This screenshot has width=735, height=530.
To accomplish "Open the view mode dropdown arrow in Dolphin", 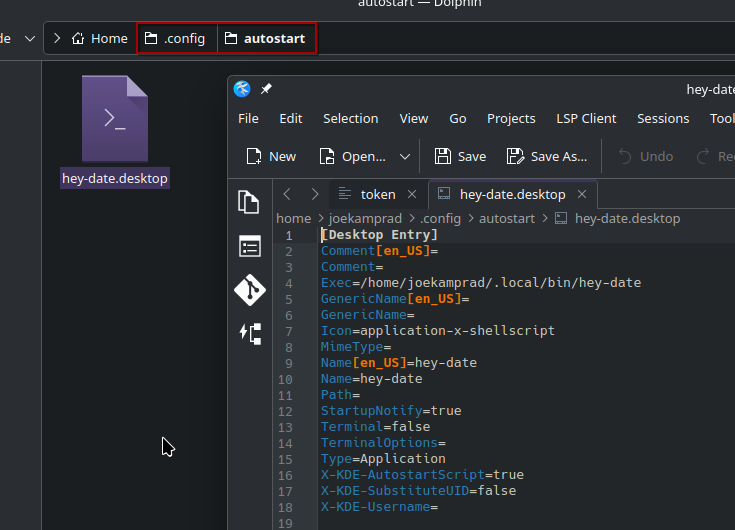I will (x=30, y=38).
